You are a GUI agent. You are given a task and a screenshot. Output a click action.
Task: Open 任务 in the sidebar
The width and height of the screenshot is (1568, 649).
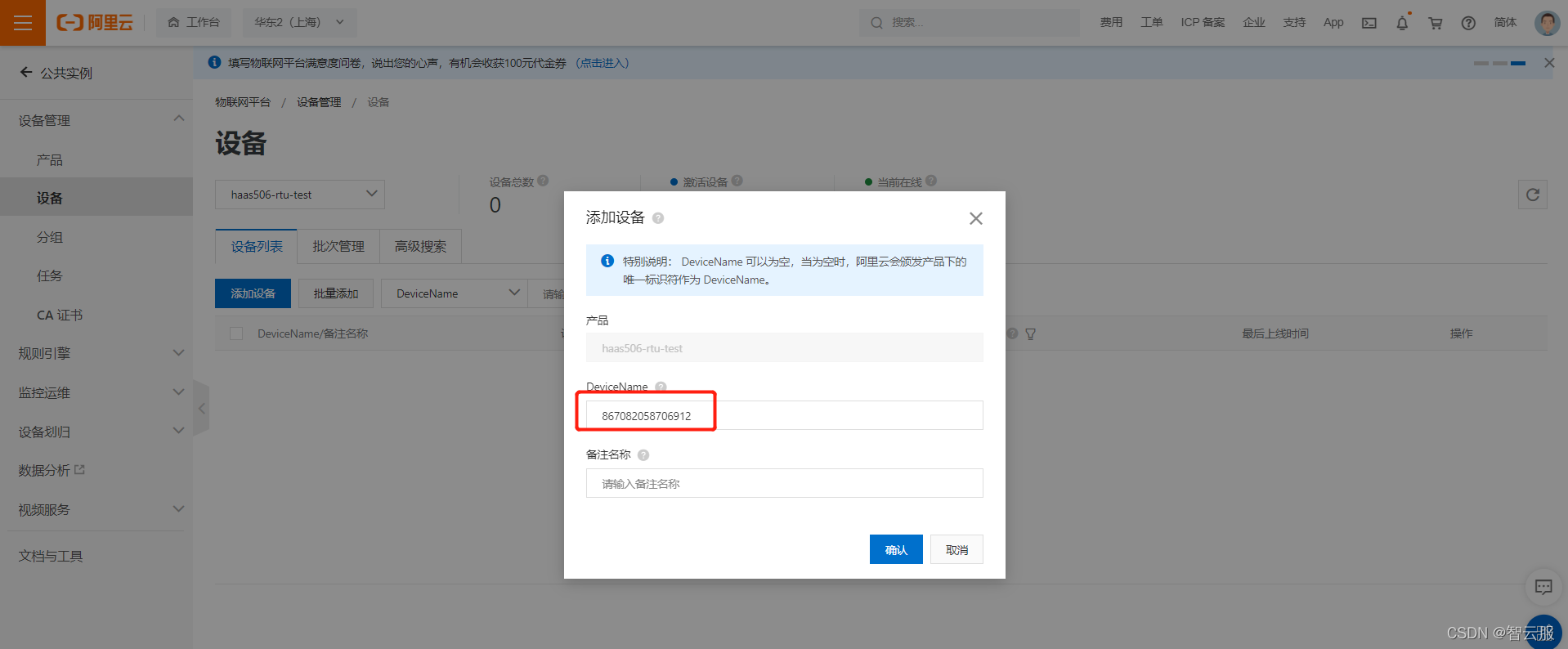click(50, 276)
